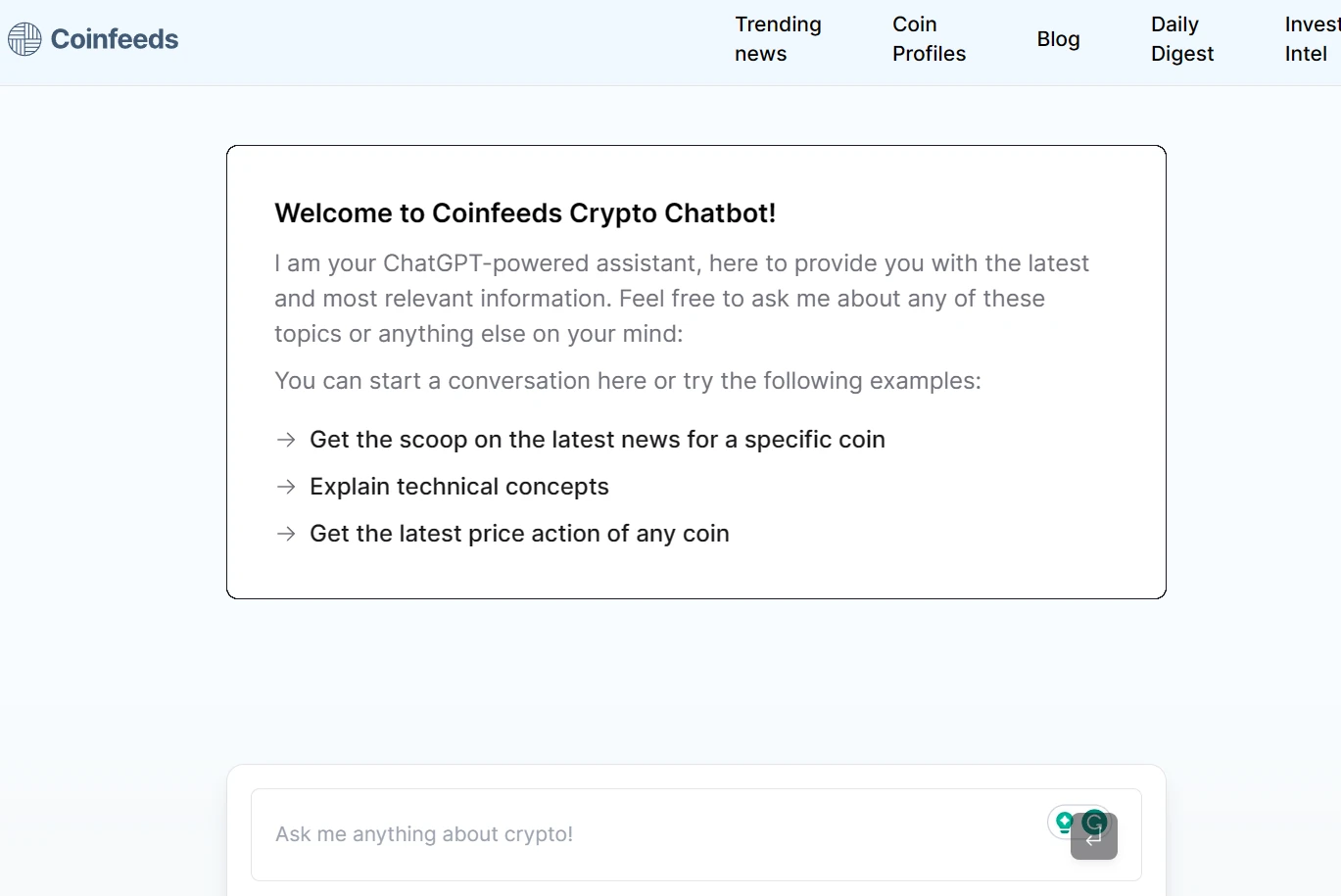The image size is (1341, 896).
Task: Pick the latest price action example
Action: [x=519, y=534]
